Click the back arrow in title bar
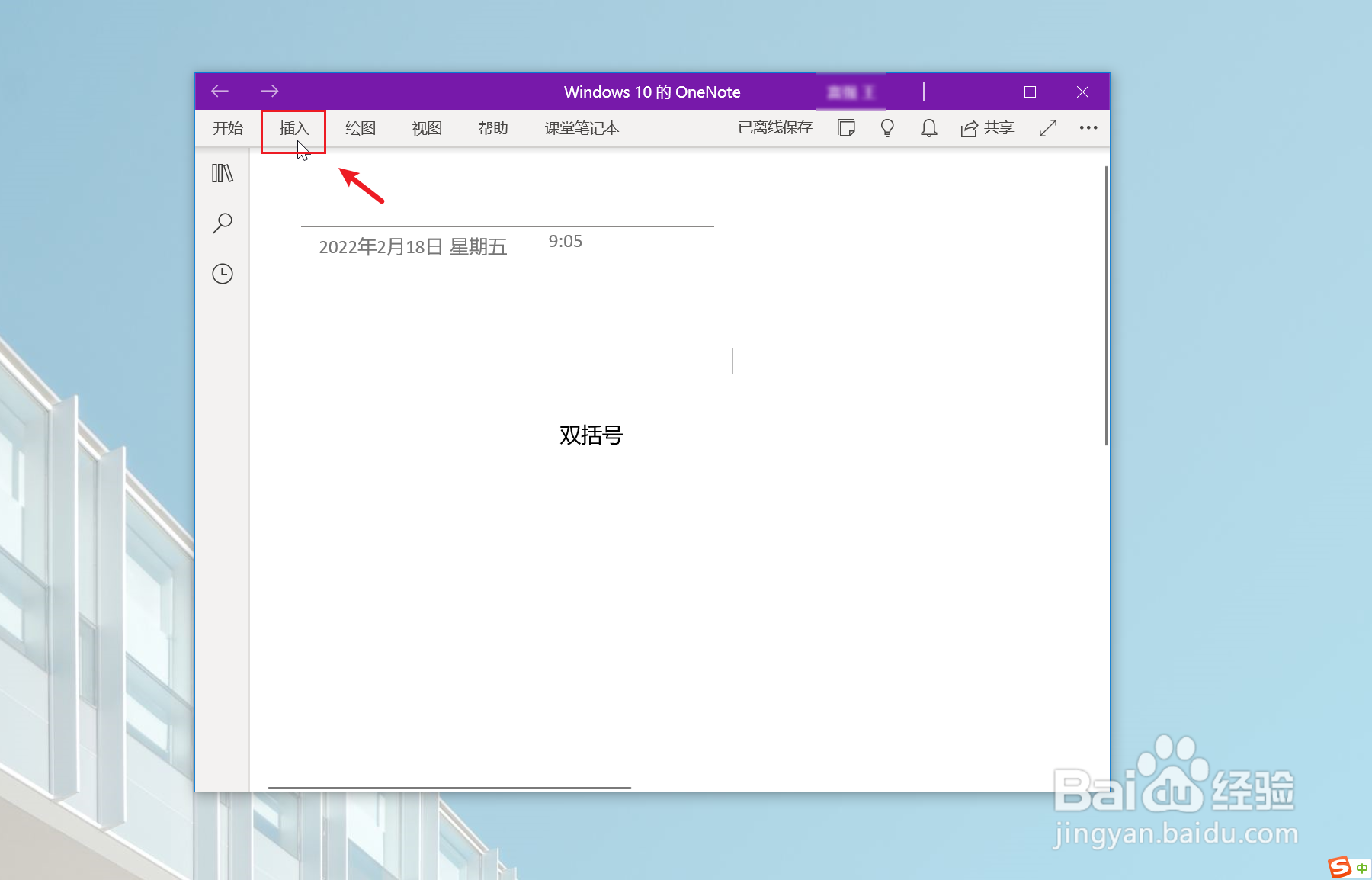 click(x=220, y=92)
